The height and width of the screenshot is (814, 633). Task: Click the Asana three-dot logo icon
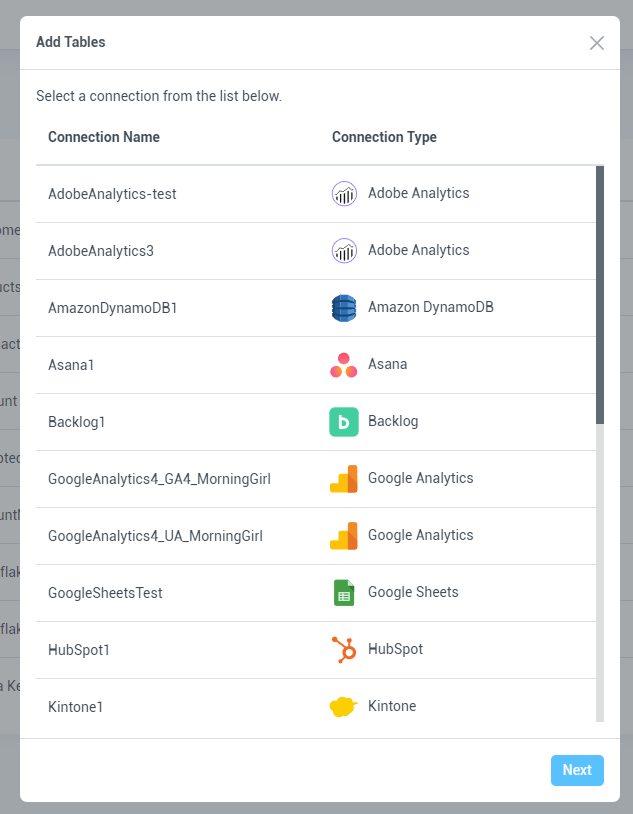point(344,365)
